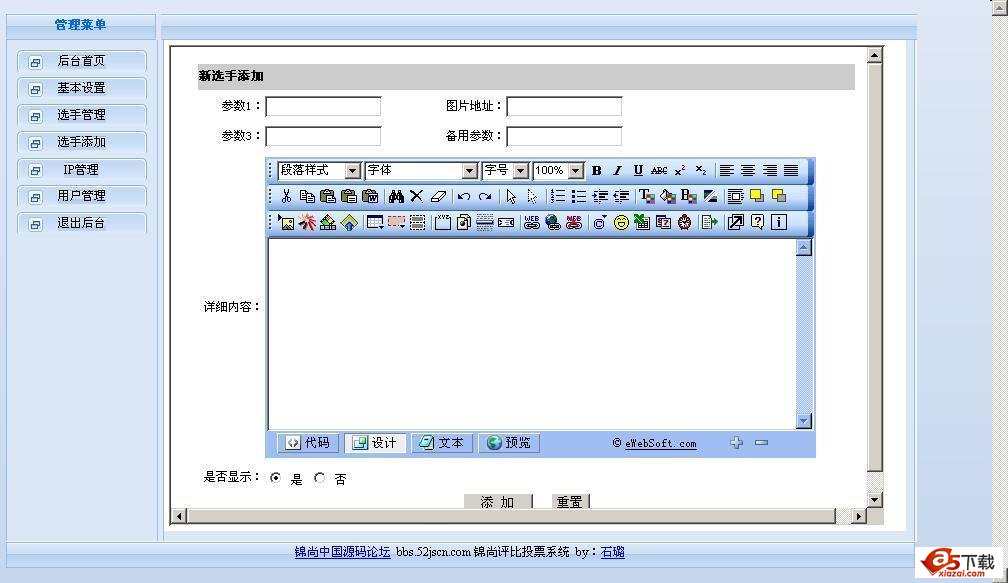1008x583 pixels.
Task: Click the Copy icon in the editor toolbar
Action: tap(307, 196)
